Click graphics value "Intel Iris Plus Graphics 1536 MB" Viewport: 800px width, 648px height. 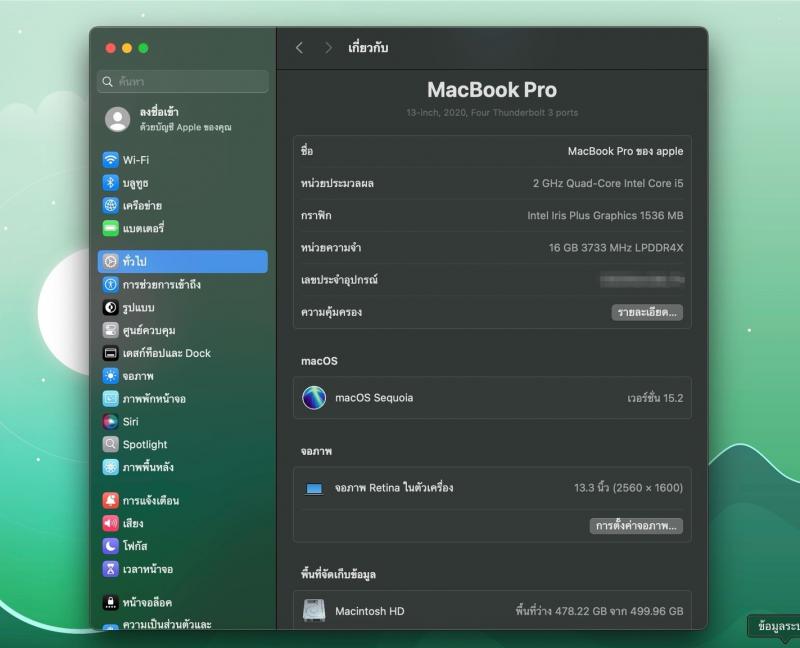(x=605, y=215)
